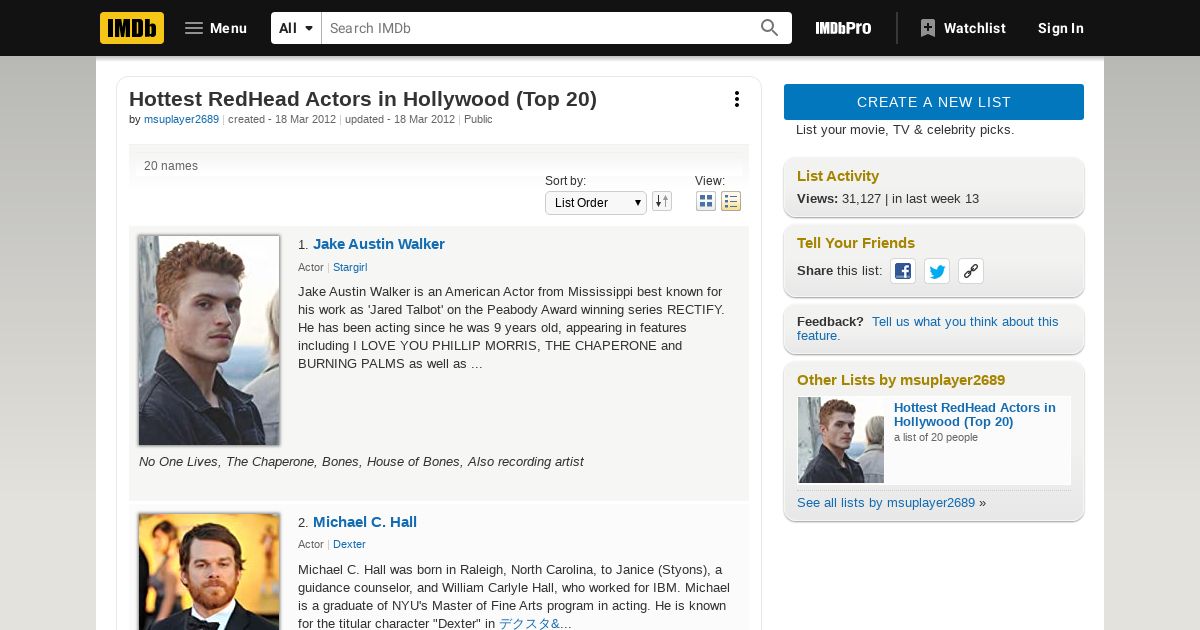Switch to detailed list view

coord(731,202)
